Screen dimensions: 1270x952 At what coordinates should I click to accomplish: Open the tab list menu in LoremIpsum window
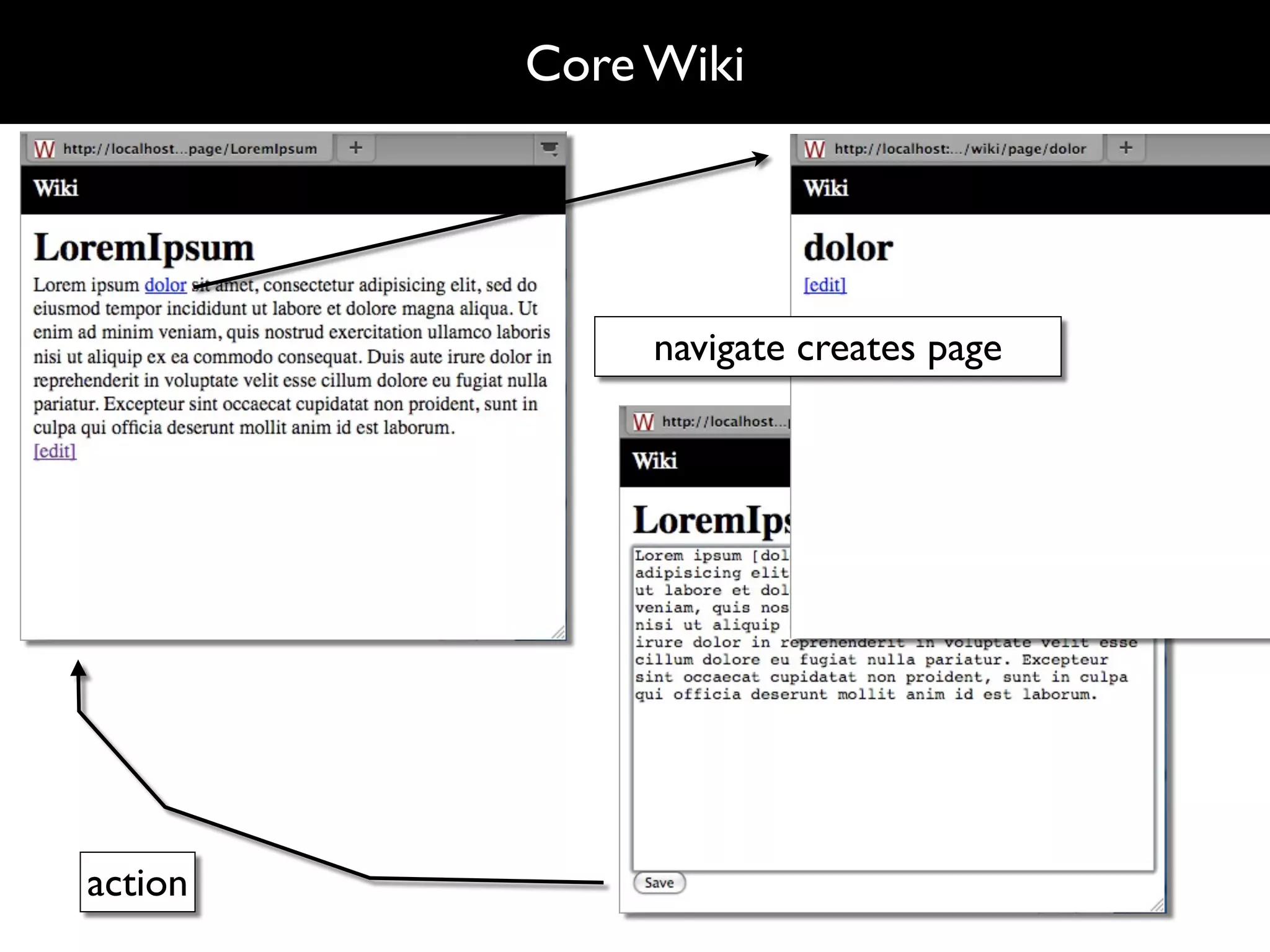pyautogui.click(x=549, y=149)
